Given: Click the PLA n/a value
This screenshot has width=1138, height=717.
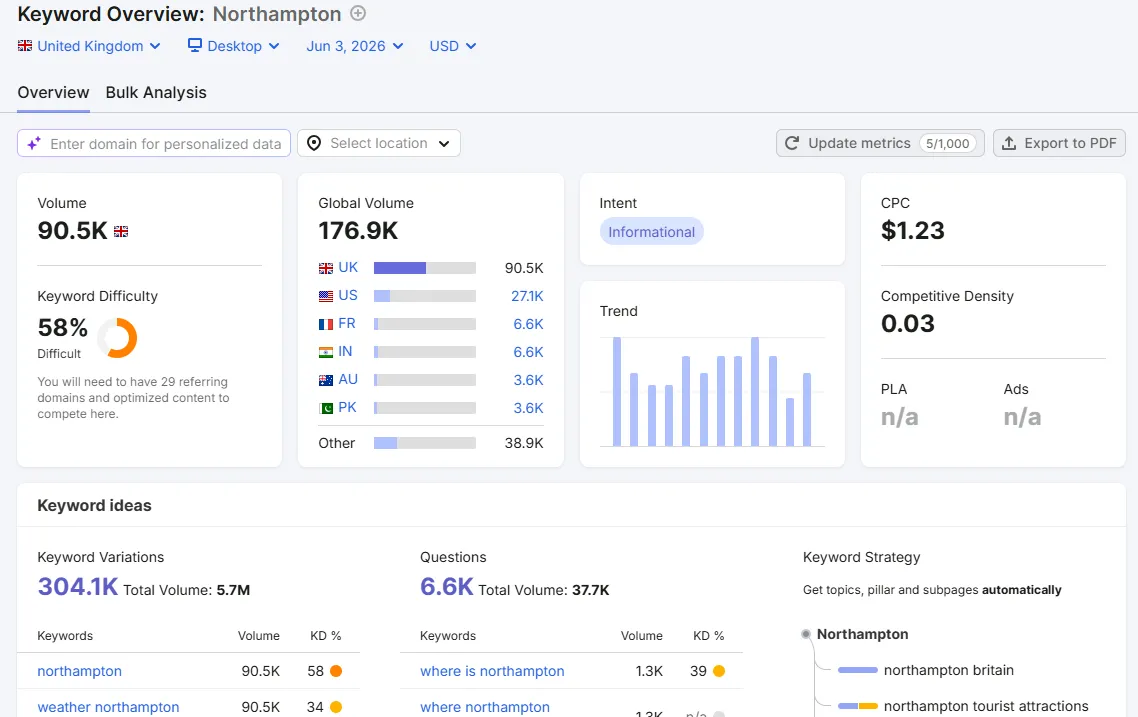Looking at the screenshot, I should 899,417.
